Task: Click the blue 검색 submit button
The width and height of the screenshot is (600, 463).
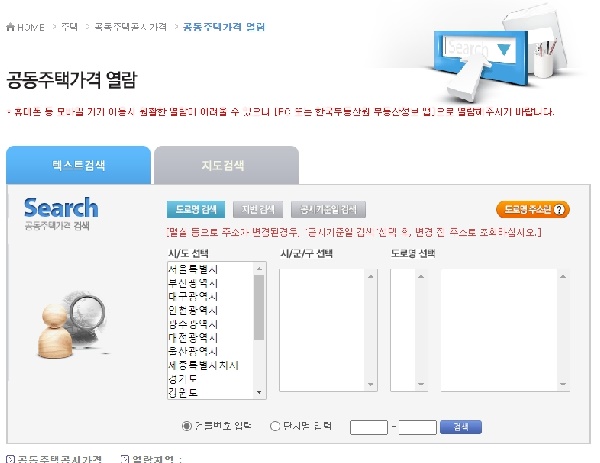Action: (x=461, y=427)
